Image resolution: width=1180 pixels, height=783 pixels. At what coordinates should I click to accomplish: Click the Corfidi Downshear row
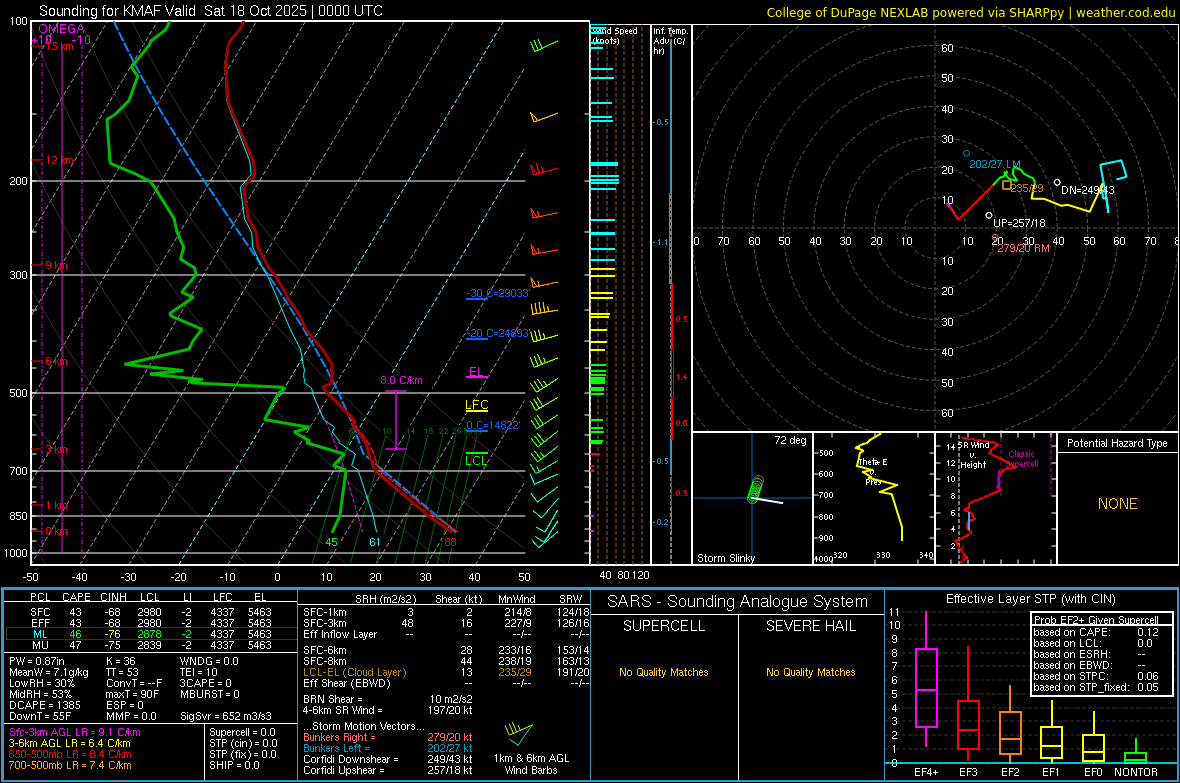388,759
